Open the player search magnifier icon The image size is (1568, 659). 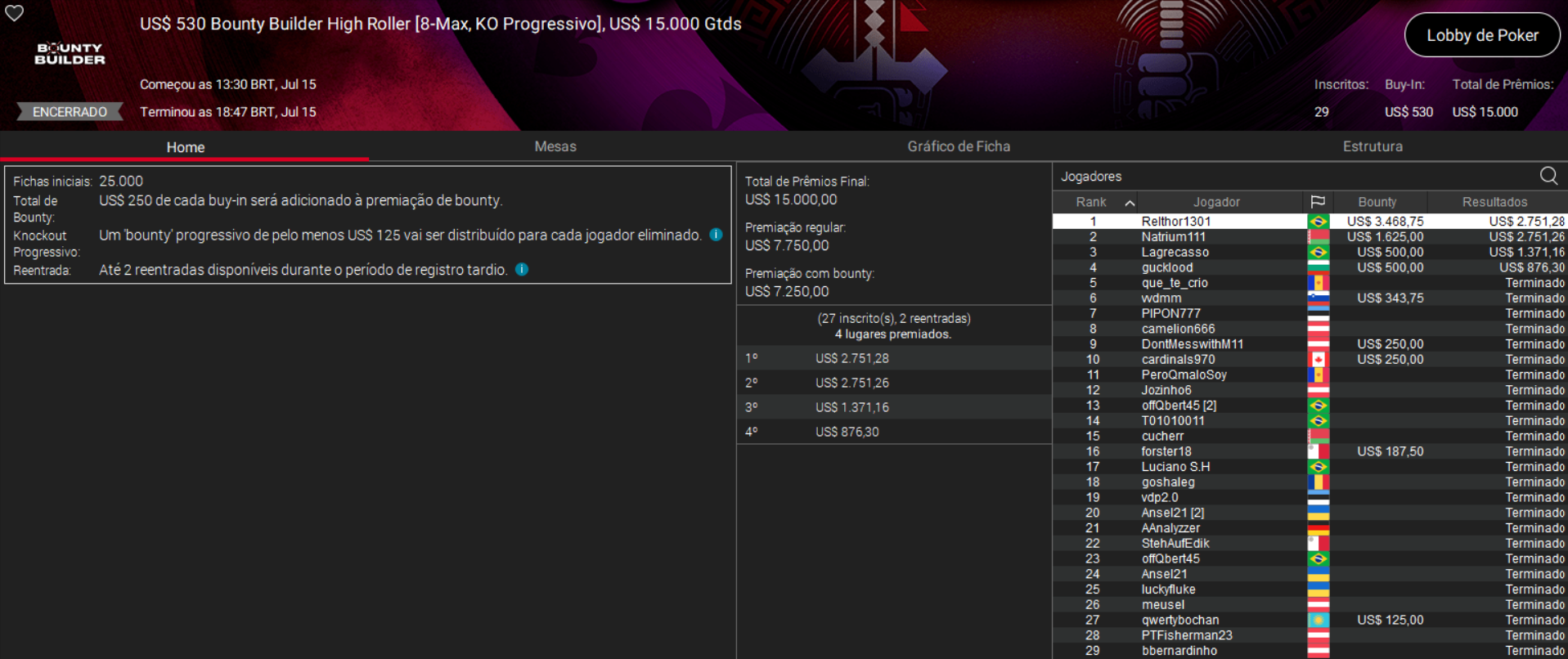coord(1548,176)
